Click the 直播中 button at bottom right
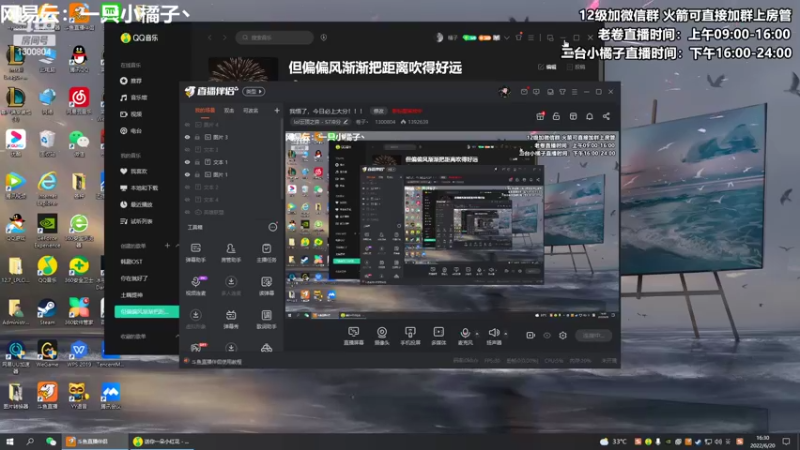The image size is (800, 450). coord(593,335)
